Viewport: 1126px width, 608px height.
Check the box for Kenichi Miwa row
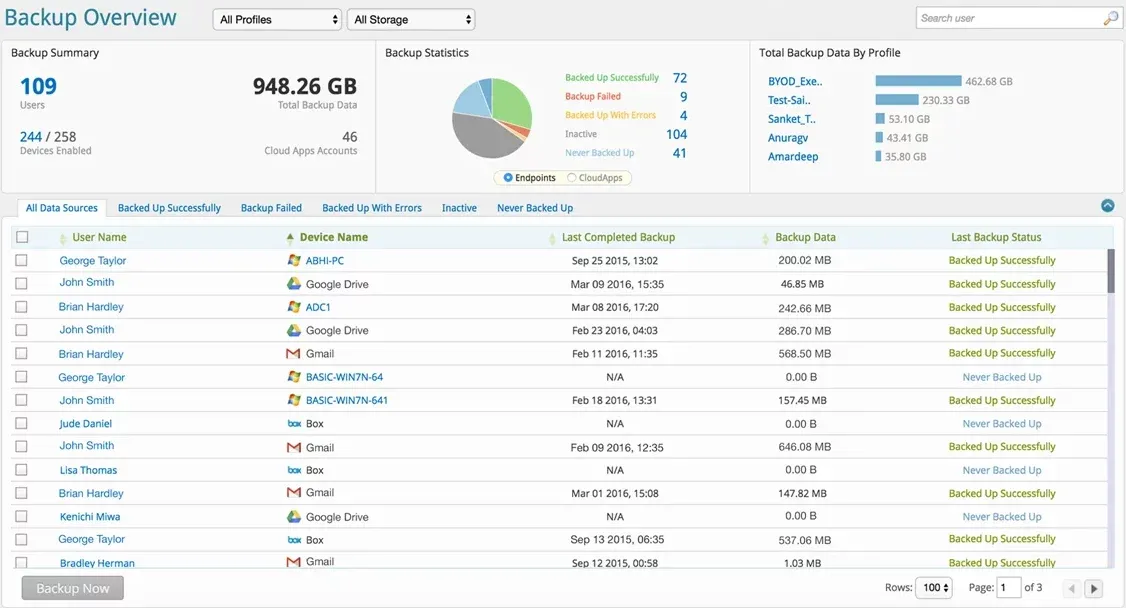point(22,516)
